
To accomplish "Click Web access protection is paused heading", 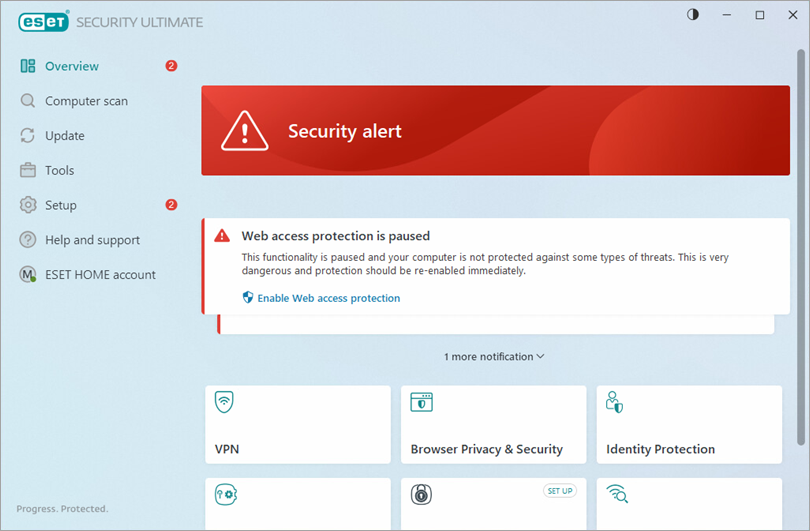I will tap(336, 236).
